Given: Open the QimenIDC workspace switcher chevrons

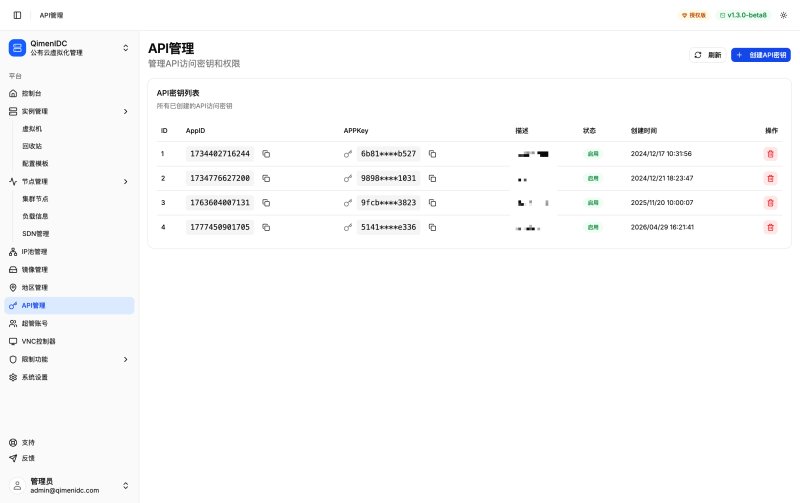Looking at the screenshot, I should coord(126,48).
